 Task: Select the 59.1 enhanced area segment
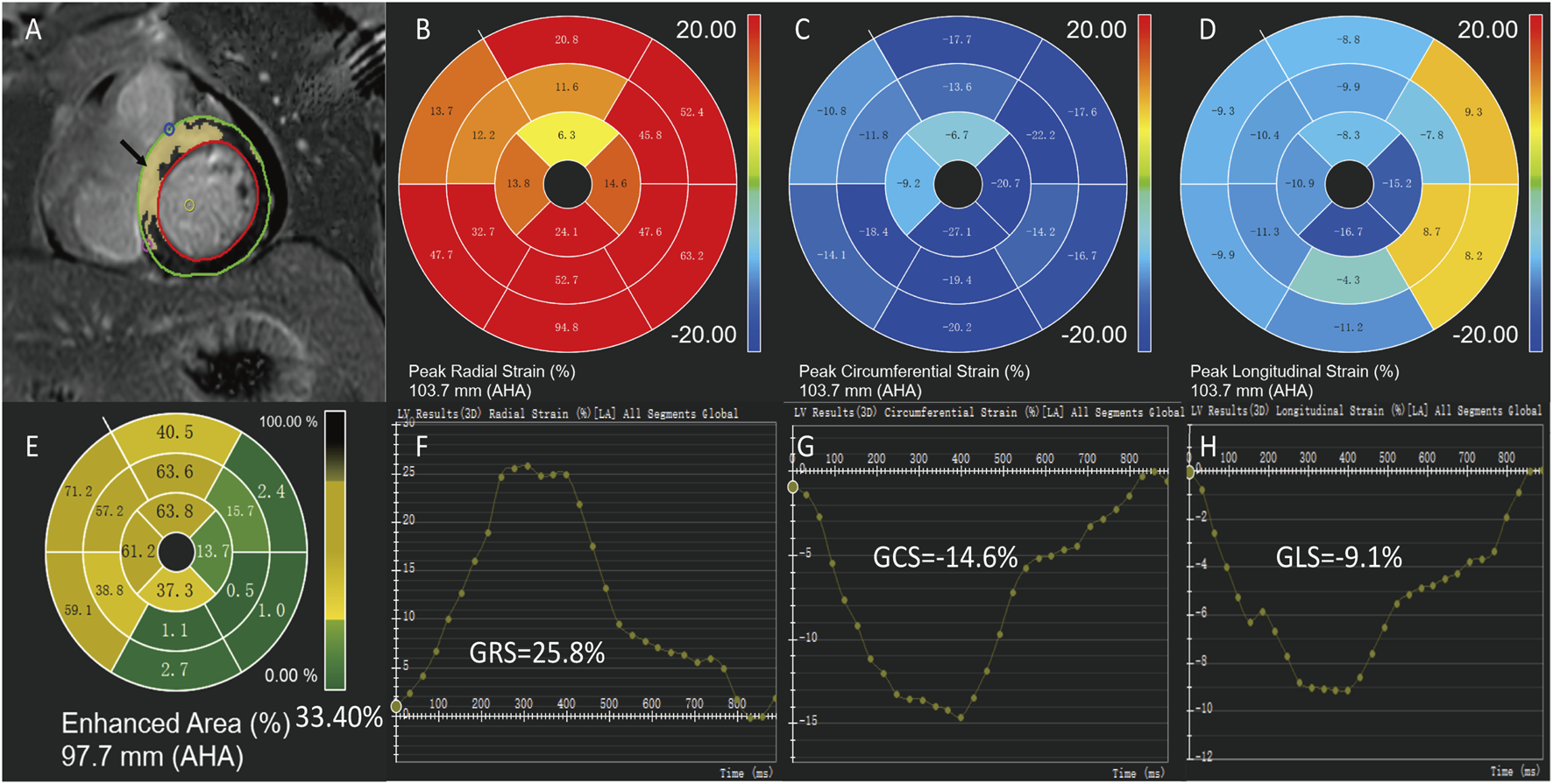click(x=78, y=610)
